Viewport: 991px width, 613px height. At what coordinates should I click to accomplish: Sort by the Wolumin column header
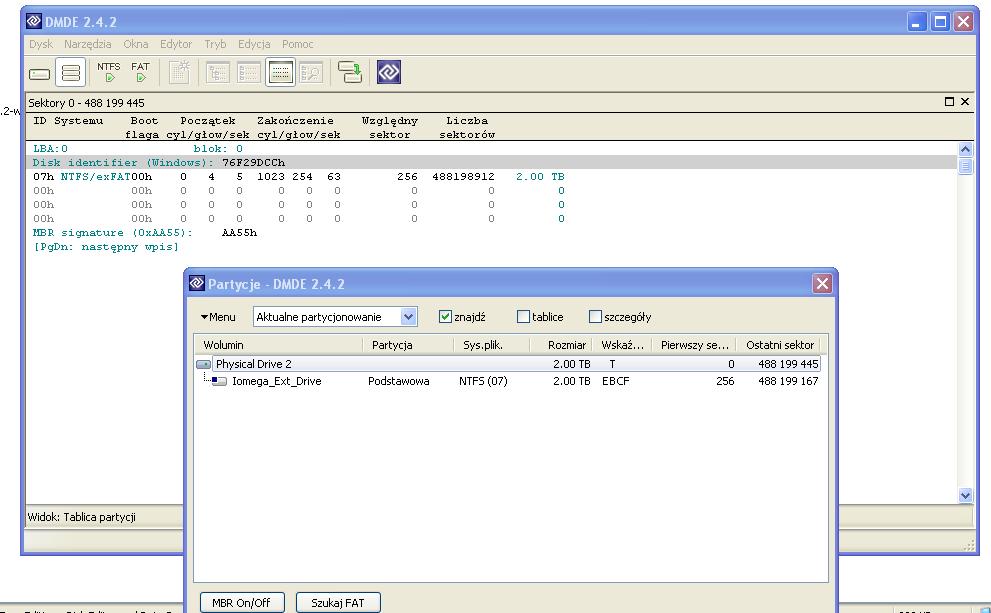tap(278, 345)
